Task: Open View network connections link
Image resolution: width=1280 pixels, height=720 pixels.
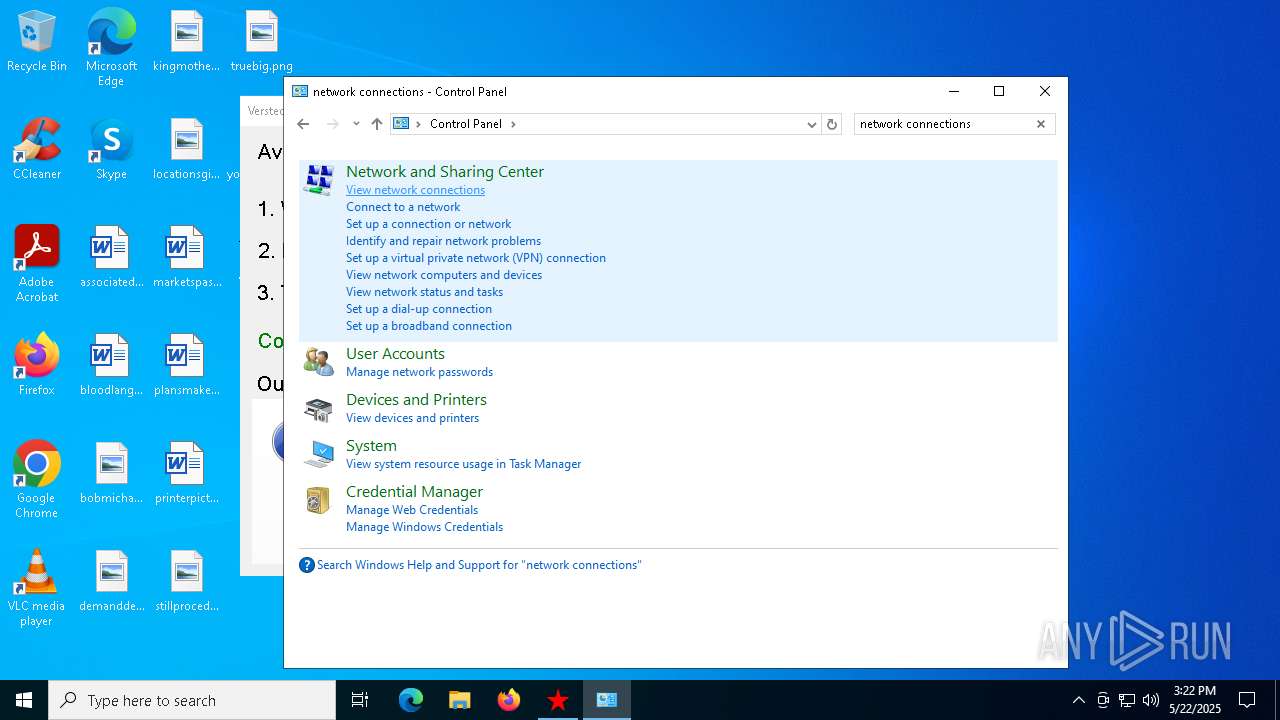Action: pos(415,190)
